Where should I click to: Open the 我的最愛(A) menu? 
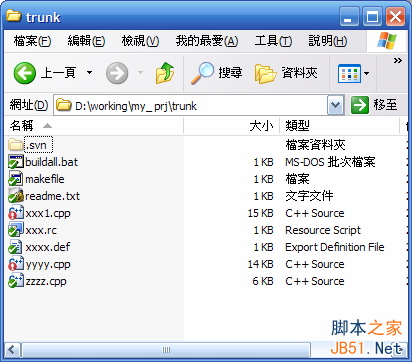pos(207,41)
